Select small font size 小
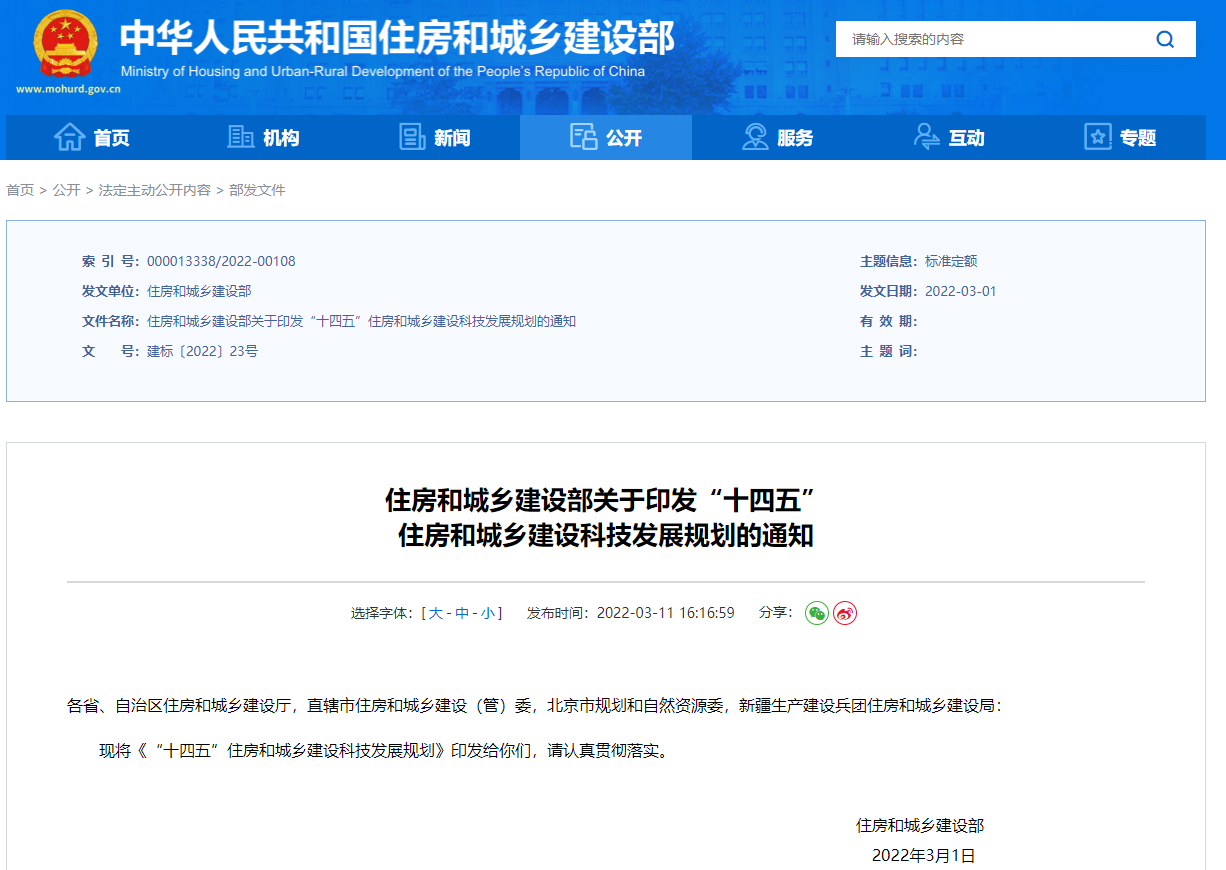This screenshot has width=1226, height=870. pyautogui.click(x=487, y=613)
